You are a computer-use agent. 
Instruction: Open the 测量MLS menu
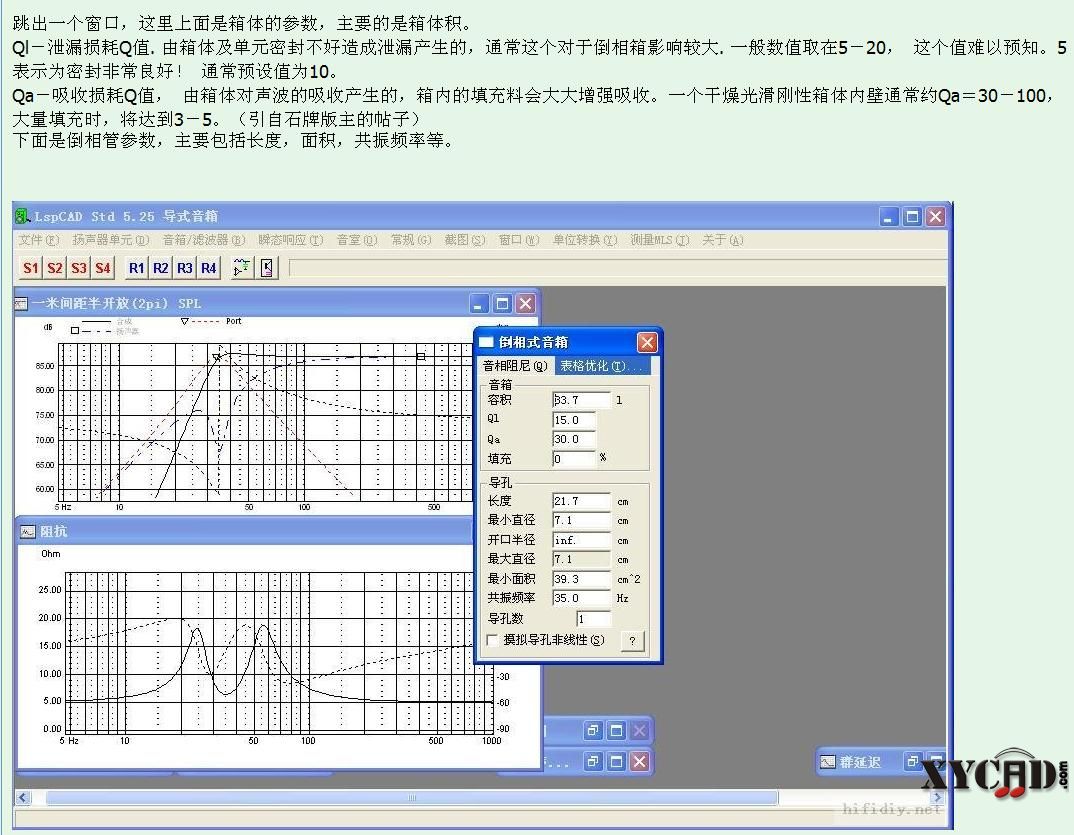pyautogui.click(x=660, y=240)
